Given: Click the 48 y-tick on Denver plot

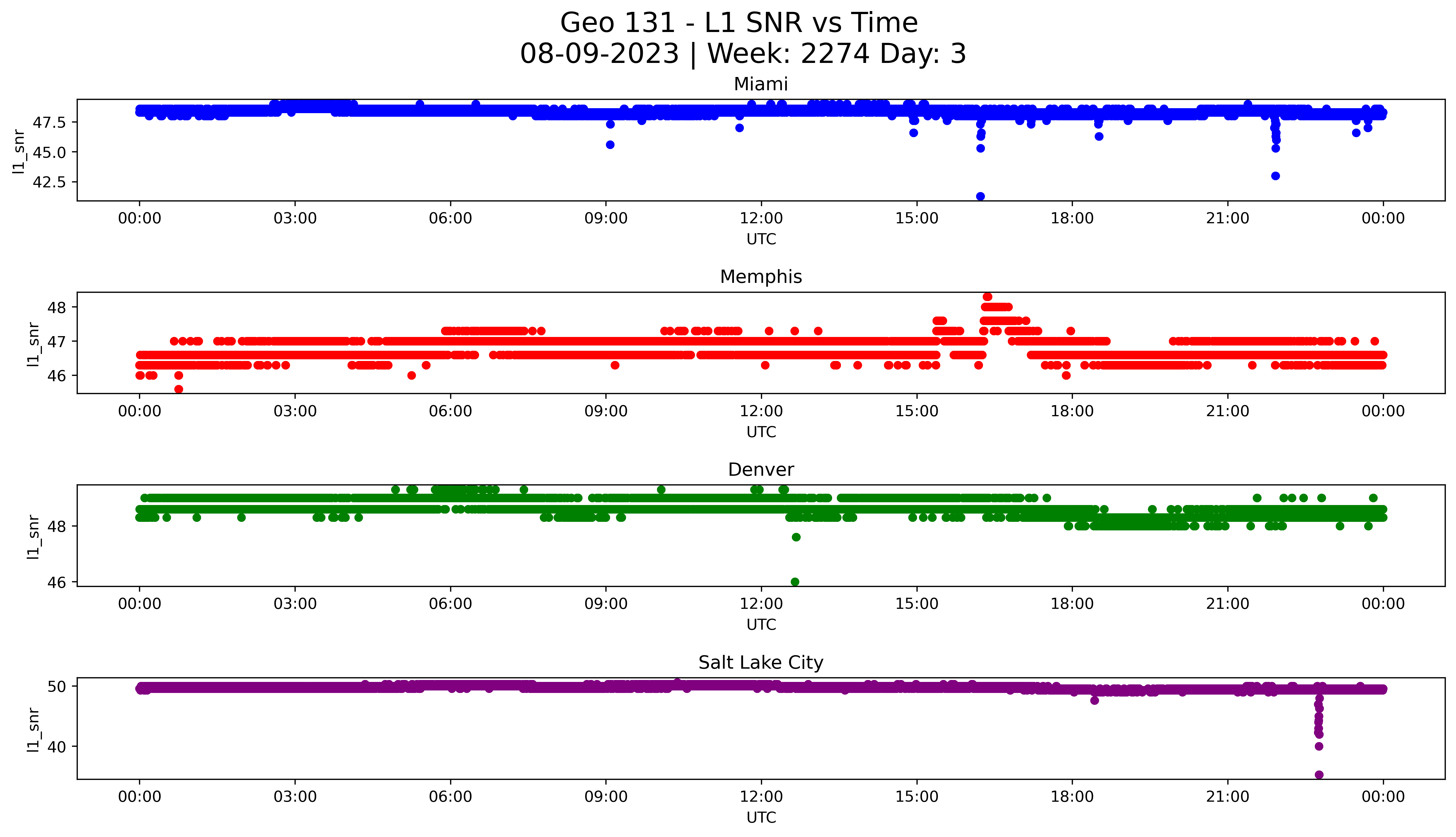Looking at the screenshot, I should point(57,527).
